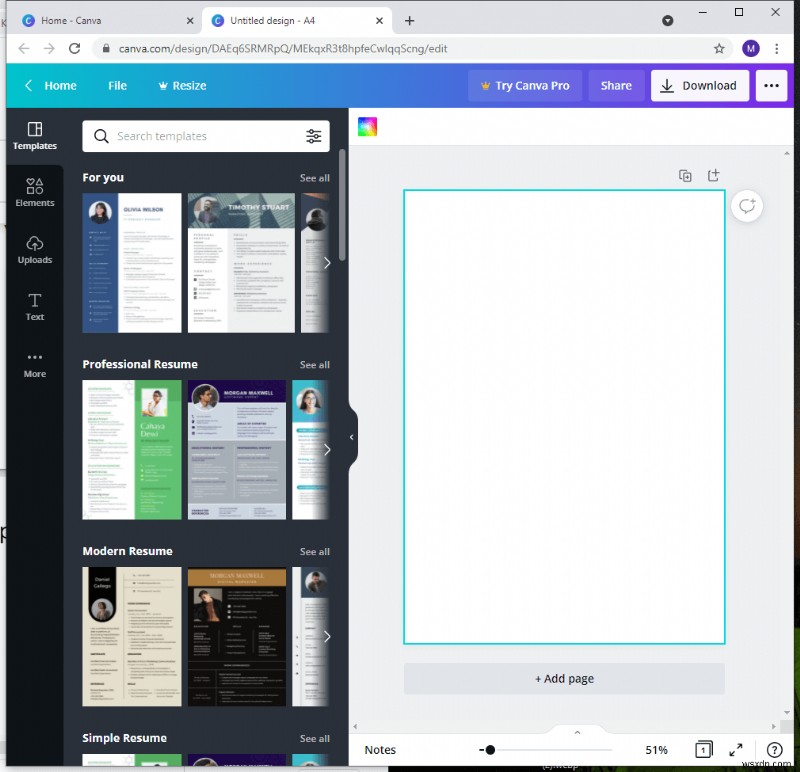This screenshot has height=772, width=800.
Task: Select the black Morgan Maxwell resume template
Action: [x=237, y=636]
